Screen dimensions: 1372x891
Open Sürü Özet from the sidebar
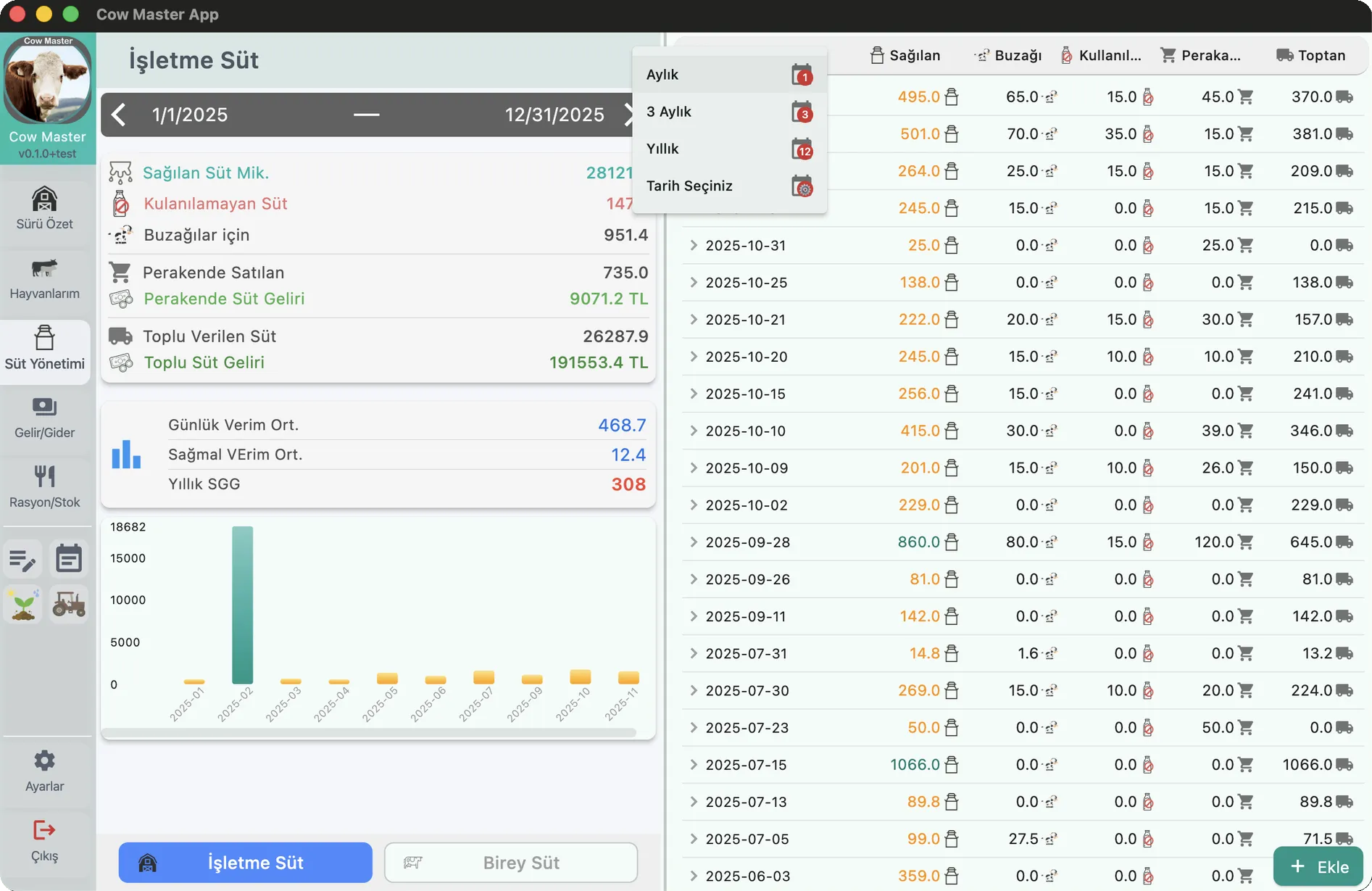44,208
